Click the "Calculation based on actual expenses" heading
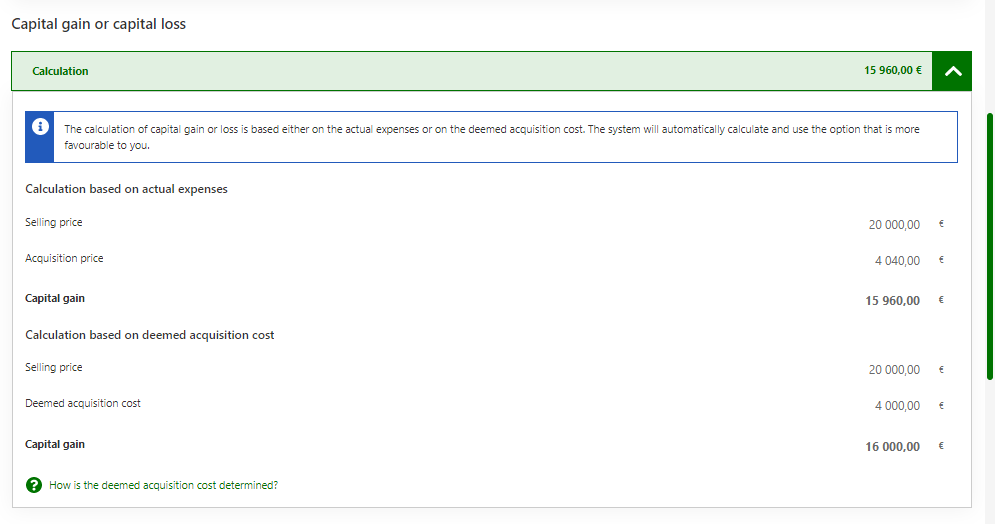 (x=126, y=189)
